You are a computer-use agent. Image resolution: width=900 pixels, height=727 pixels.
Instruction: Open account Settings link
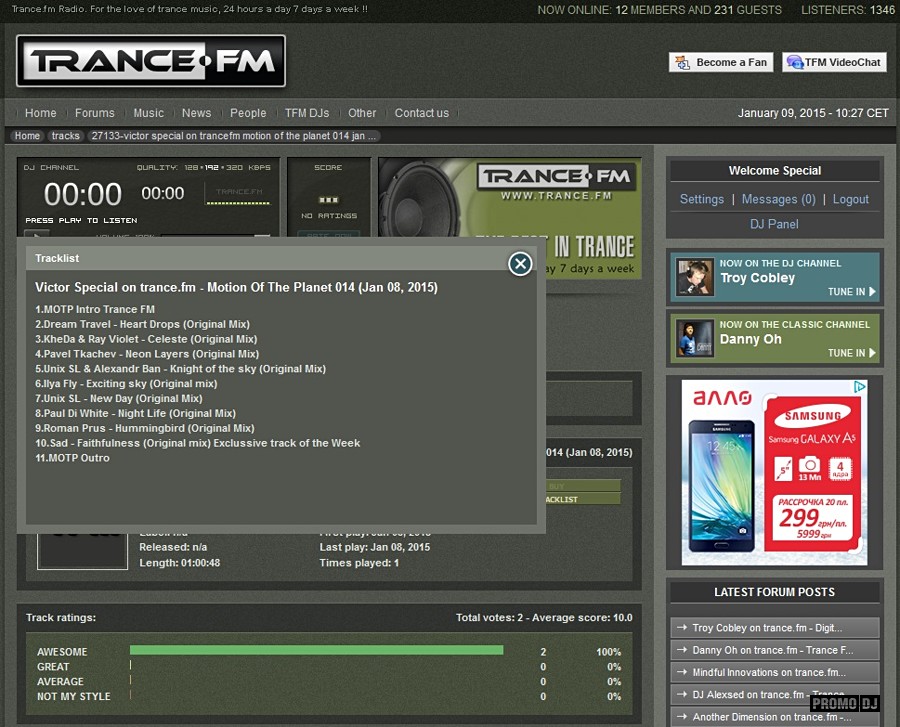(x=701, y=199)
